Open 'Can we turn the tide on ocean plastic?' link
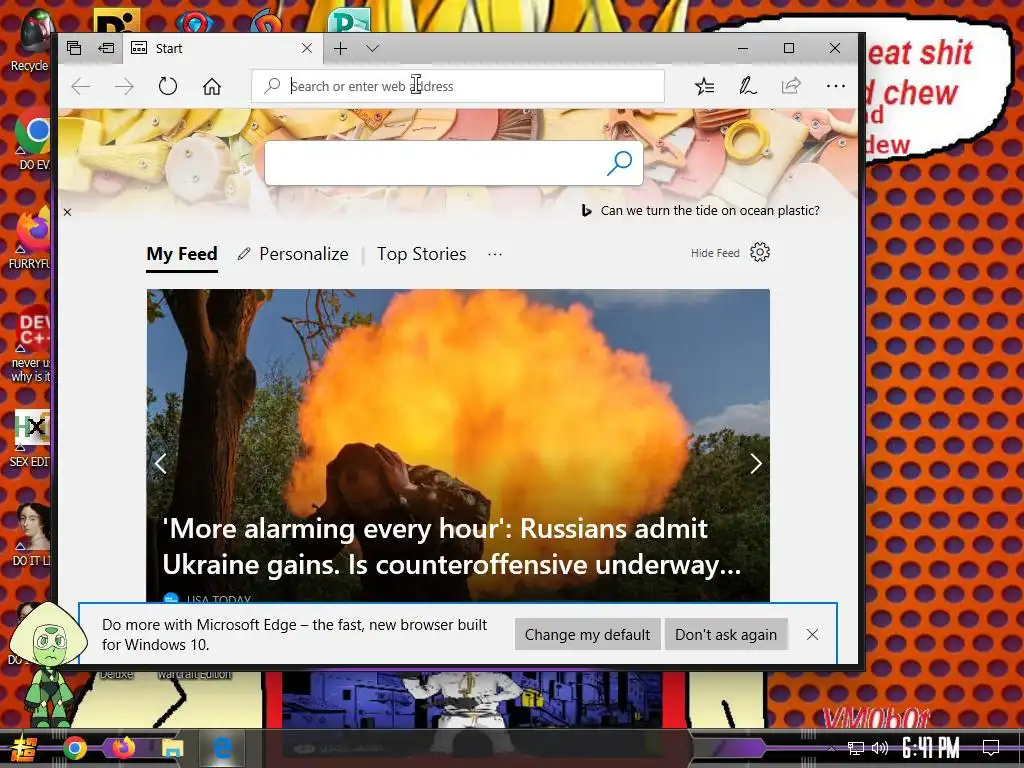1024x768 pixels. pyautogui.click(x=710, y=210)
